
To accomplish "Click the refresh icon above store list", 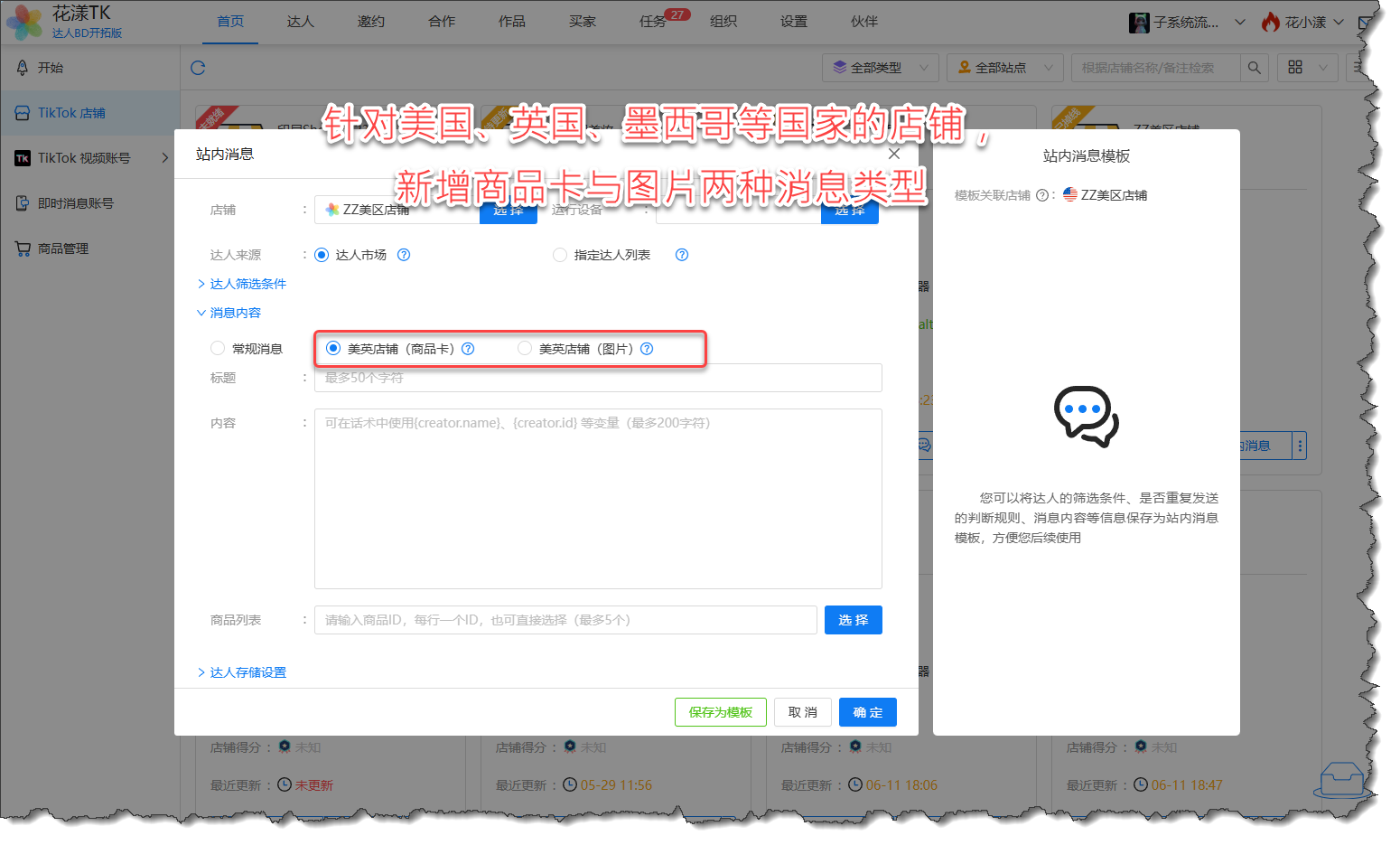I will [198, 68].
